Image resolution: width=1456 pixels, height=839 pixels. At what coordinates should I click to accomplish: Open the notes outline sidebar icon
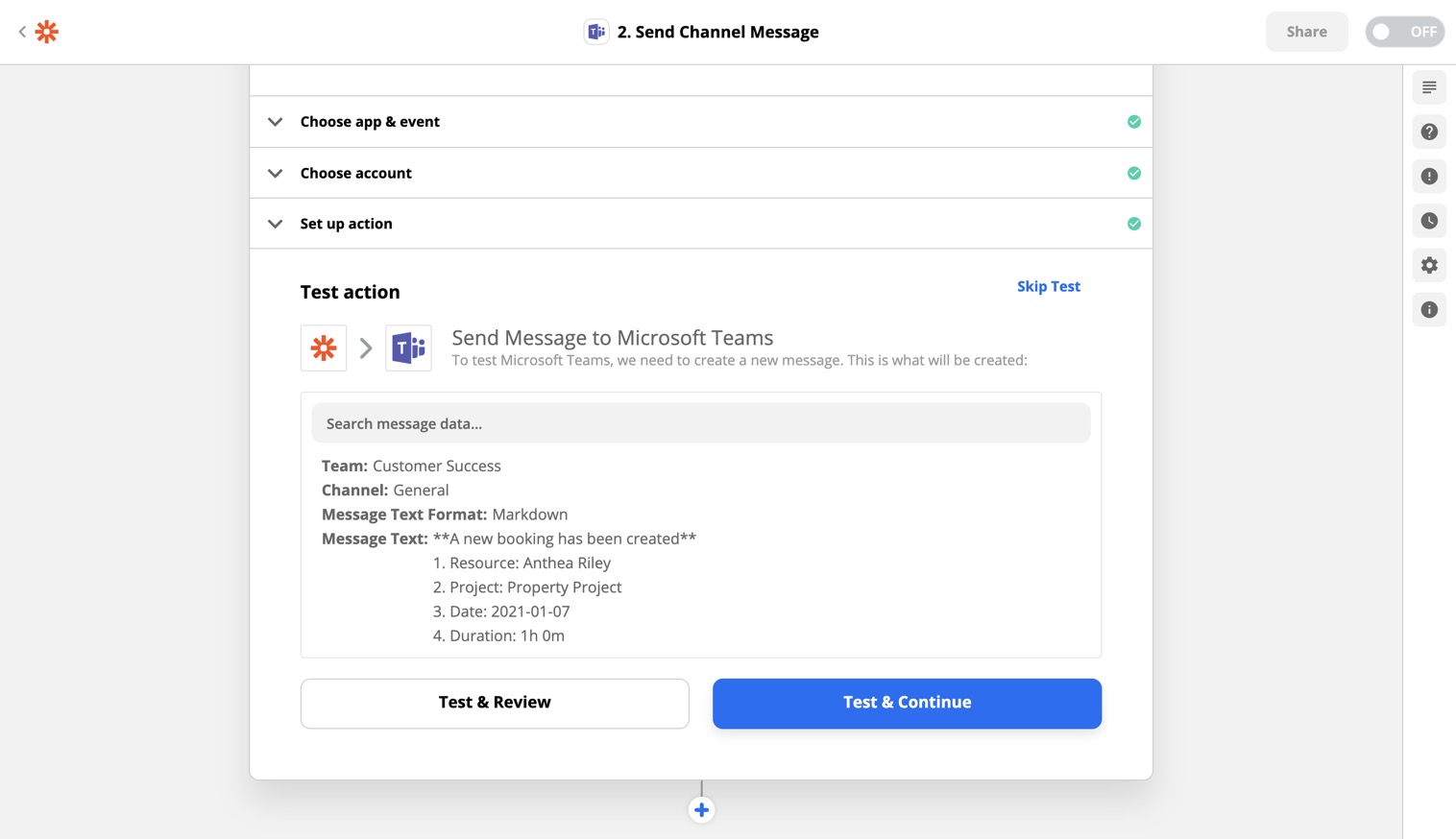tap(1429, 87)
